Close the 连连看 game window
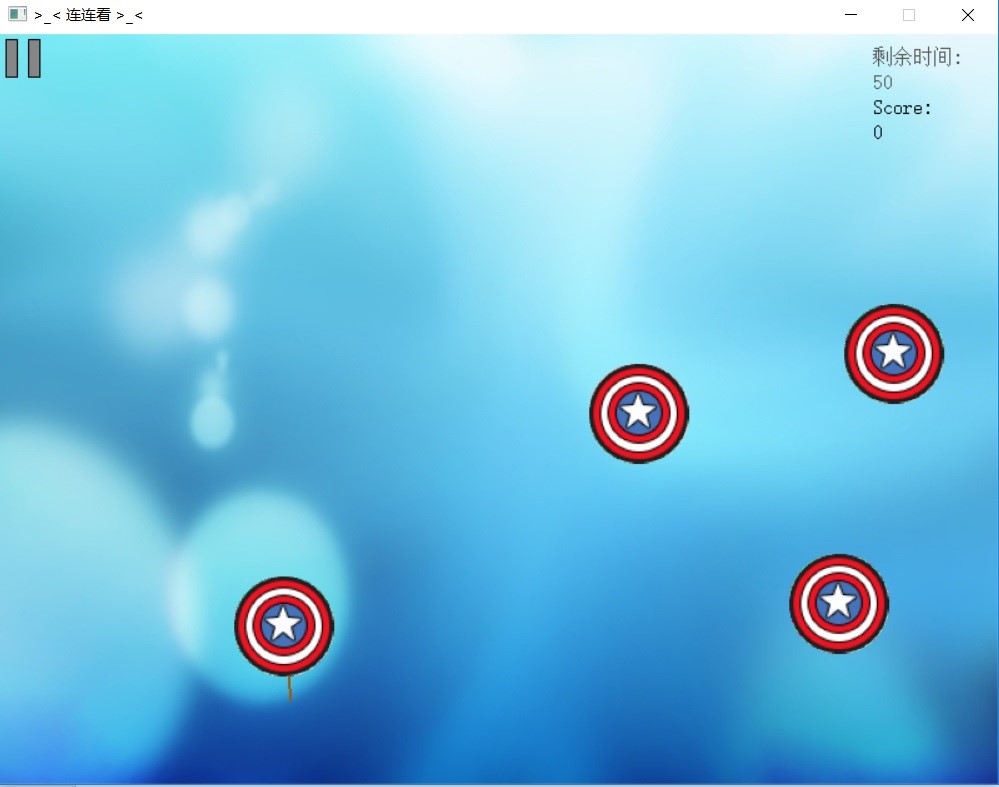Viewport: 999px width, 787px height. coord(968,15)
